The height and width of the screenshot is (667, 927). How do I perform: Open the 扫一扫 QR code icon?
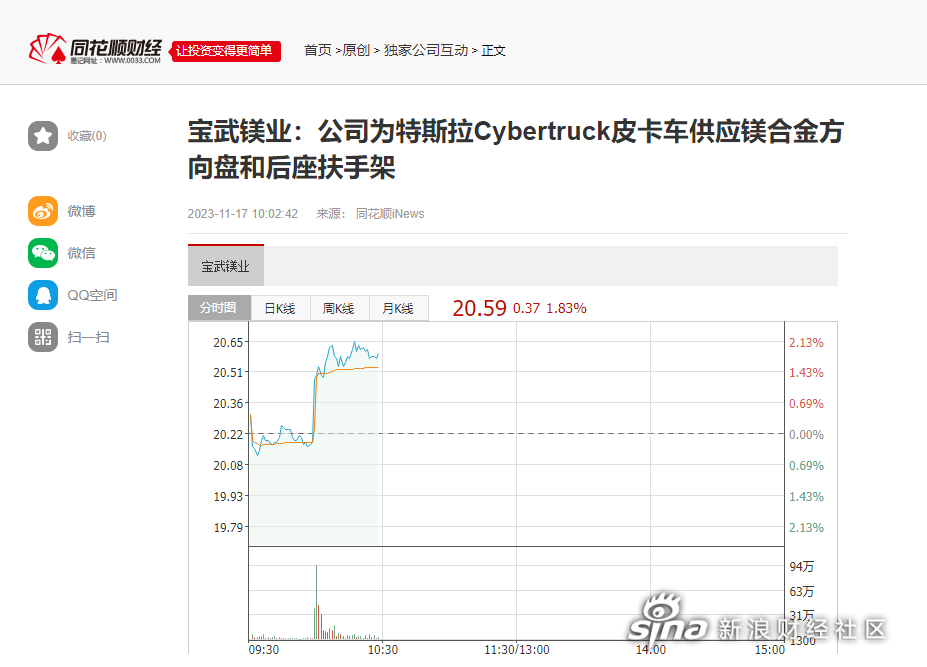(x=43, y=337)
